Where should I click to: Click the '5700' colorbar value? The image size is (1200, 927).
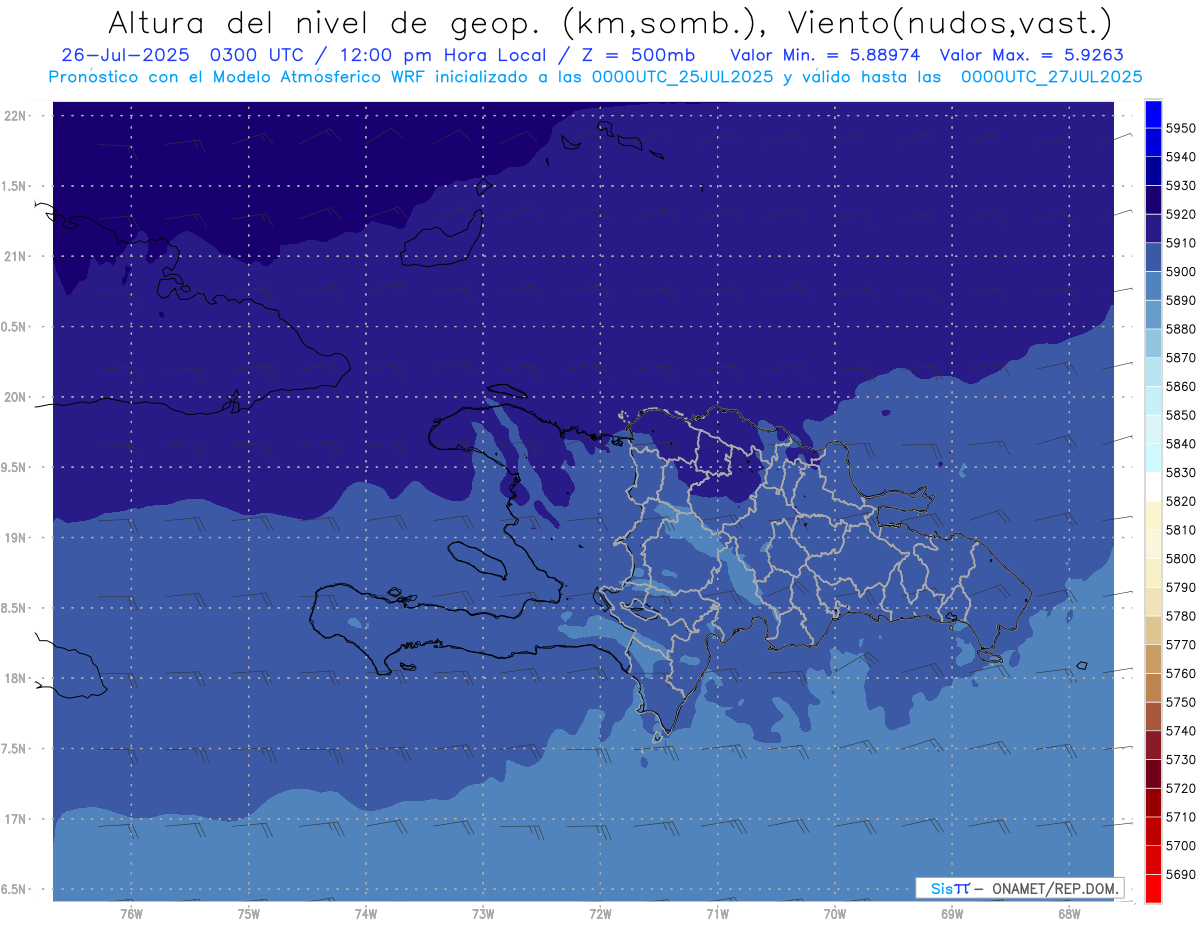[1181, 846]
